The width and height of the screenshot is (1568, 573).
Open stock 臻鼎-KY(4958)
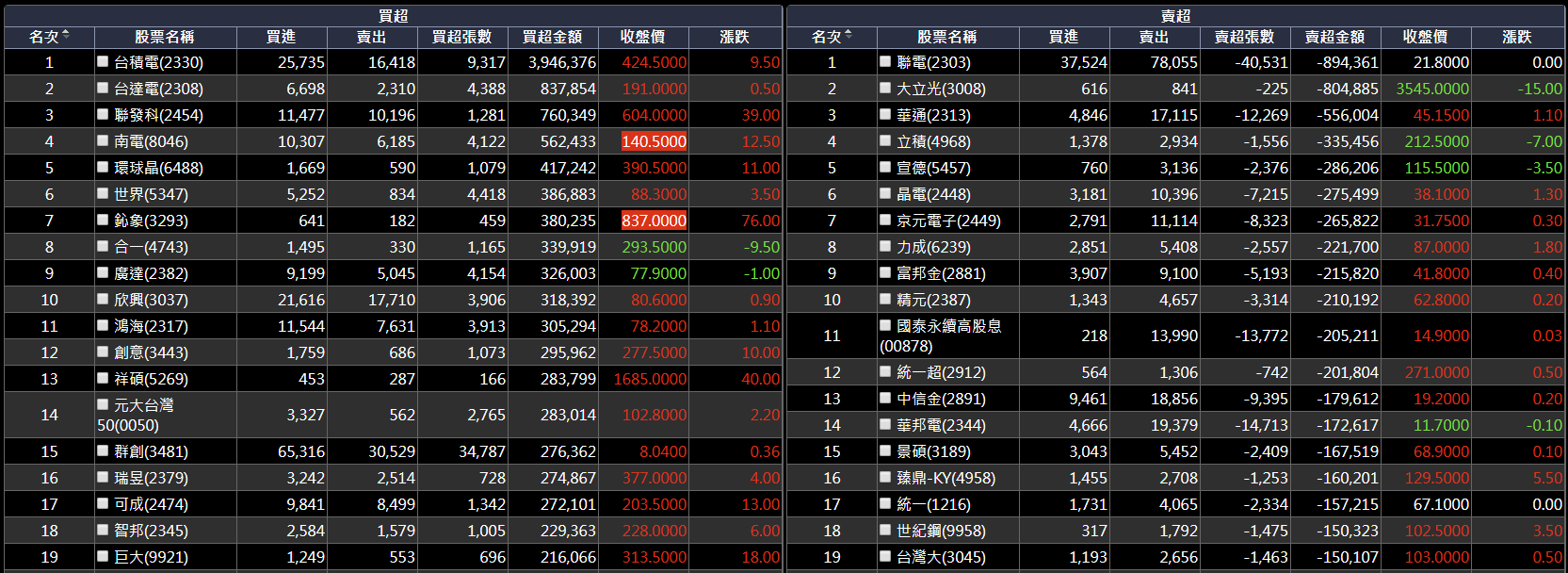pos(946,478)
